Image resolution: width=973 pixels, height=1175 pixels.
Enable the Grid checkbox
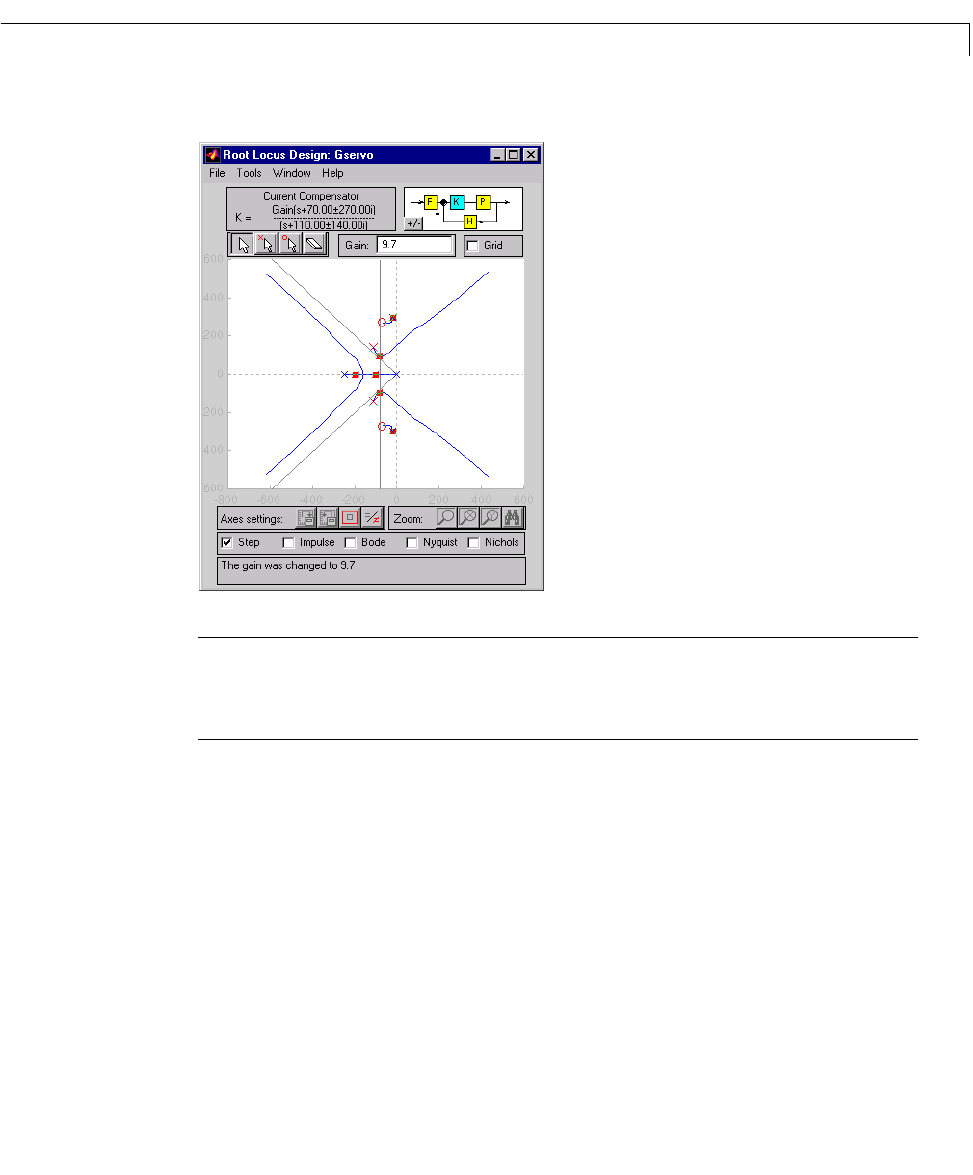tap(472, 246)
